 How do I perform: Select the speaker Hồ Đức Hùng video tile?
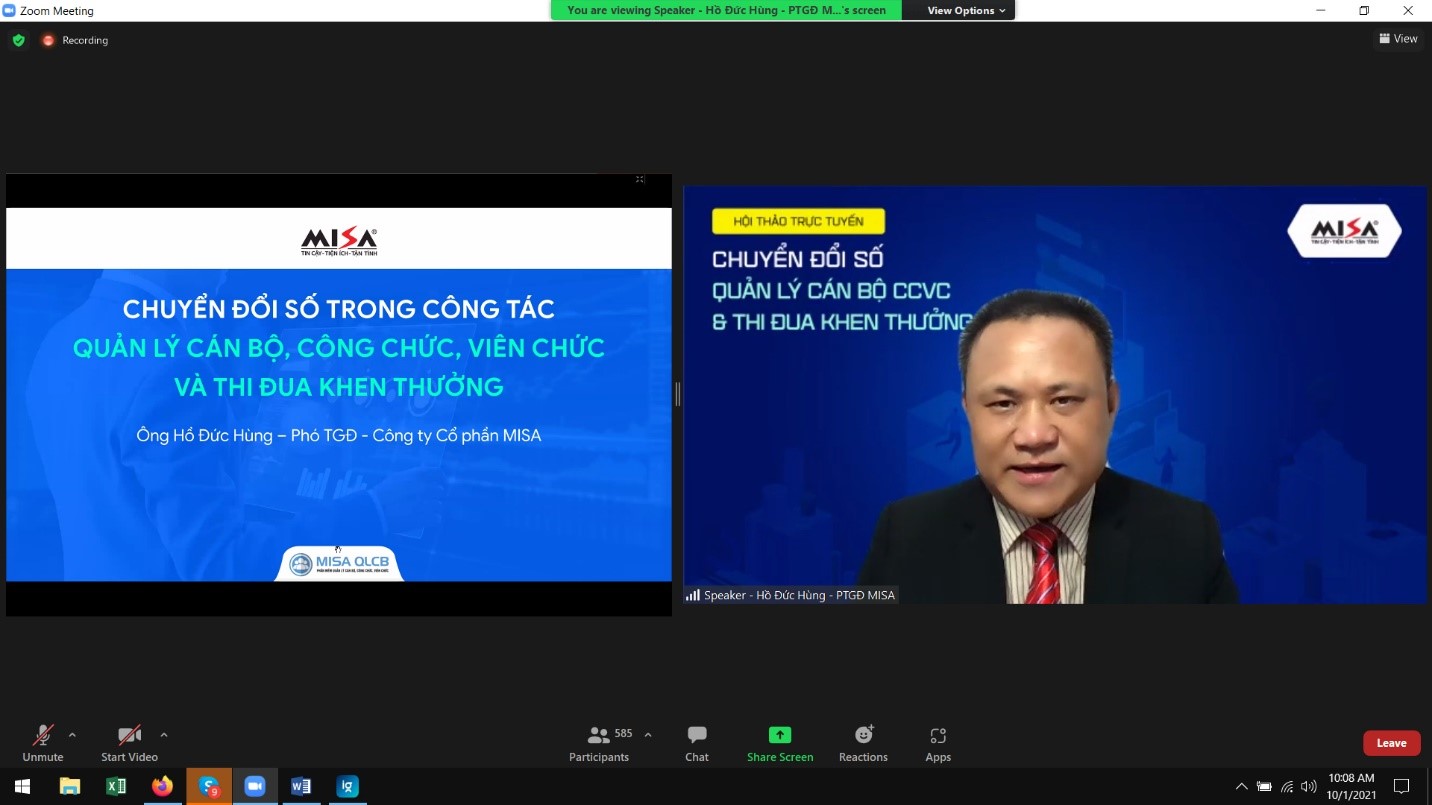click(1055, 395)
